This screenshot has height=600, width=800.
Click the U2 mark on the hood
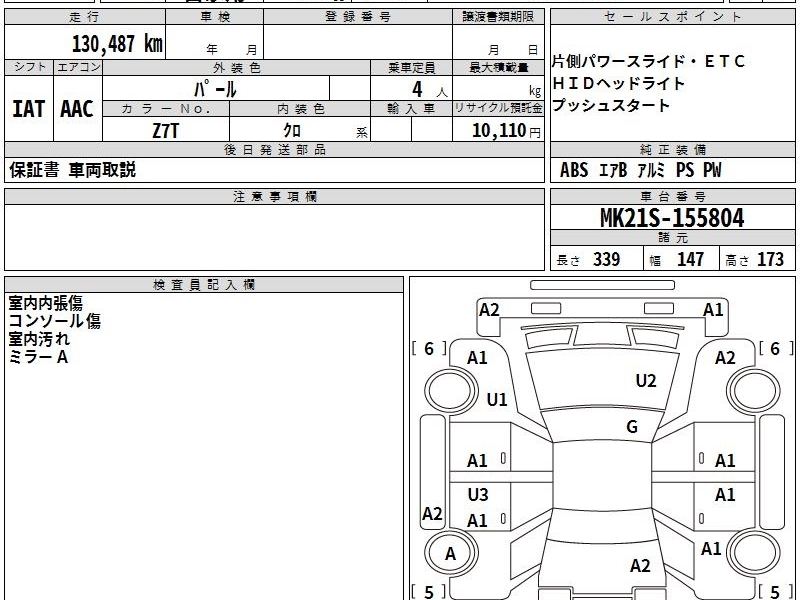click(x=646, y=381)
